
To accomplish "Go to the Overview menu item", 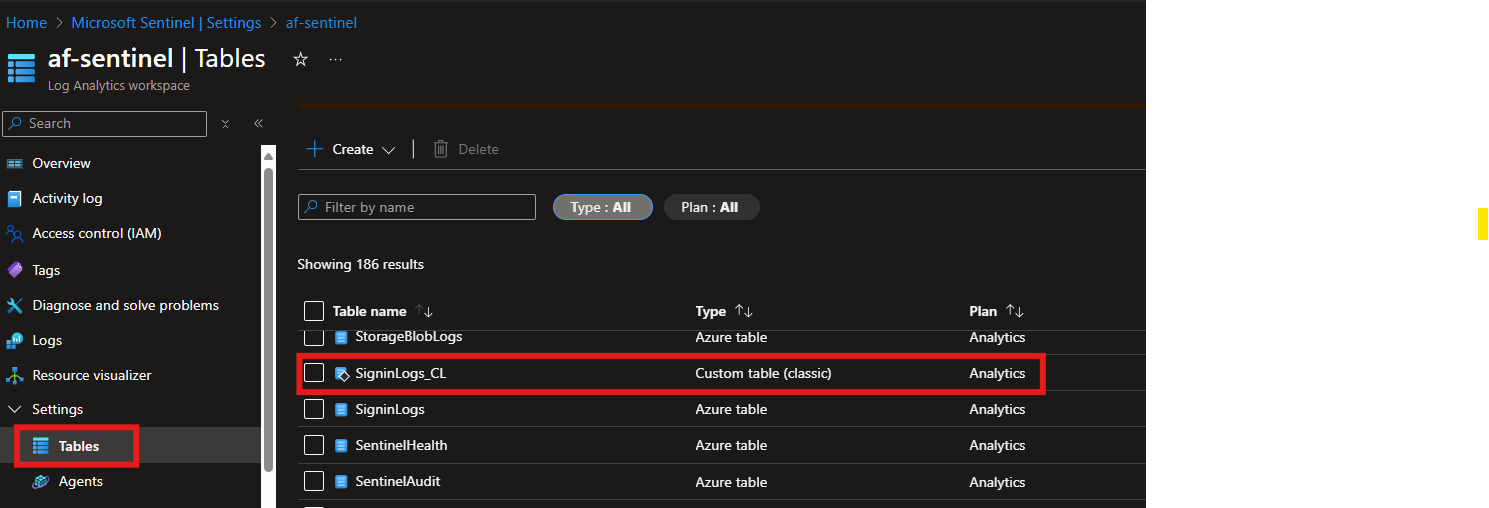I will (61, 163).
